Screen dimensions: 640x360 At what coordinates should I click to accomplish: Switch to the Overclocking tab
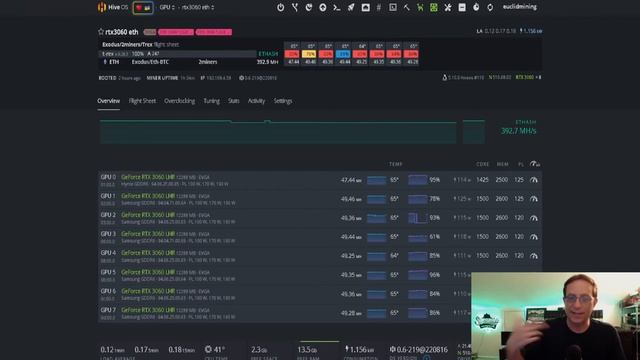click(x=180, y=101)
